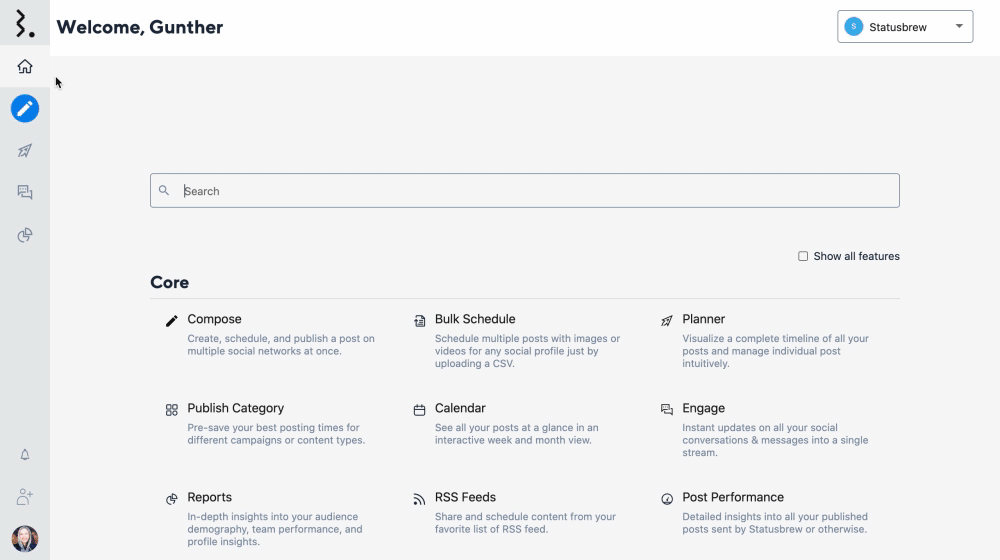Open Engage via the chat bubbles sidebar icon
The image size is (1000, 560).
tap(25, 193)
